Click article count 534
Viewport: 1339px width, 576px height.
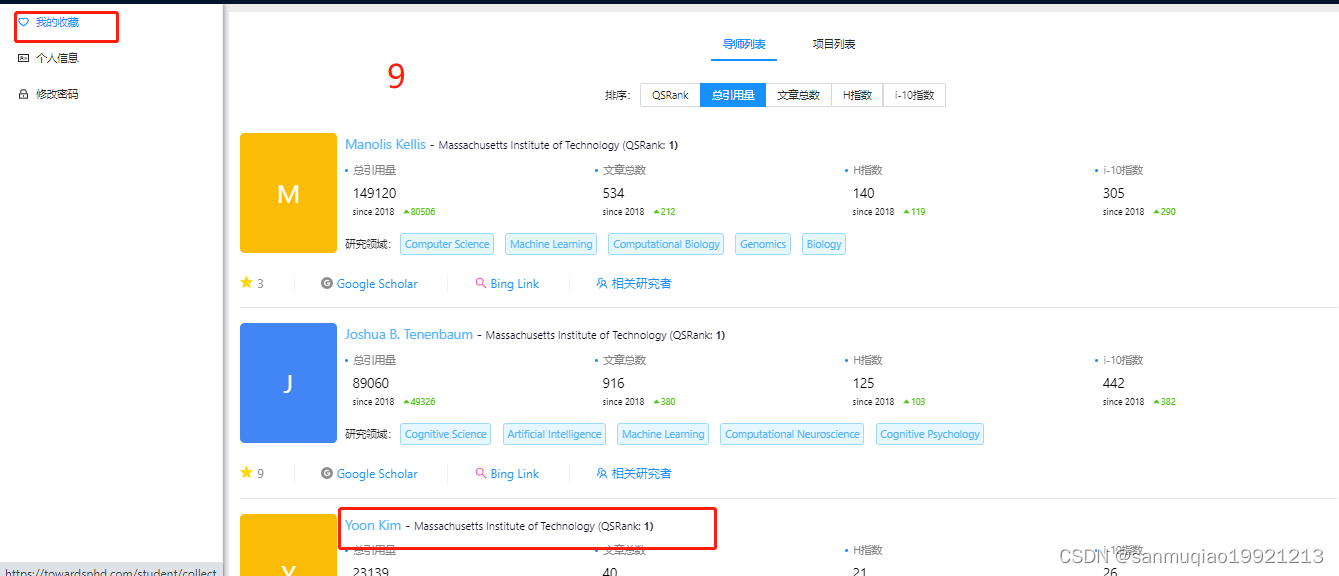613,193
